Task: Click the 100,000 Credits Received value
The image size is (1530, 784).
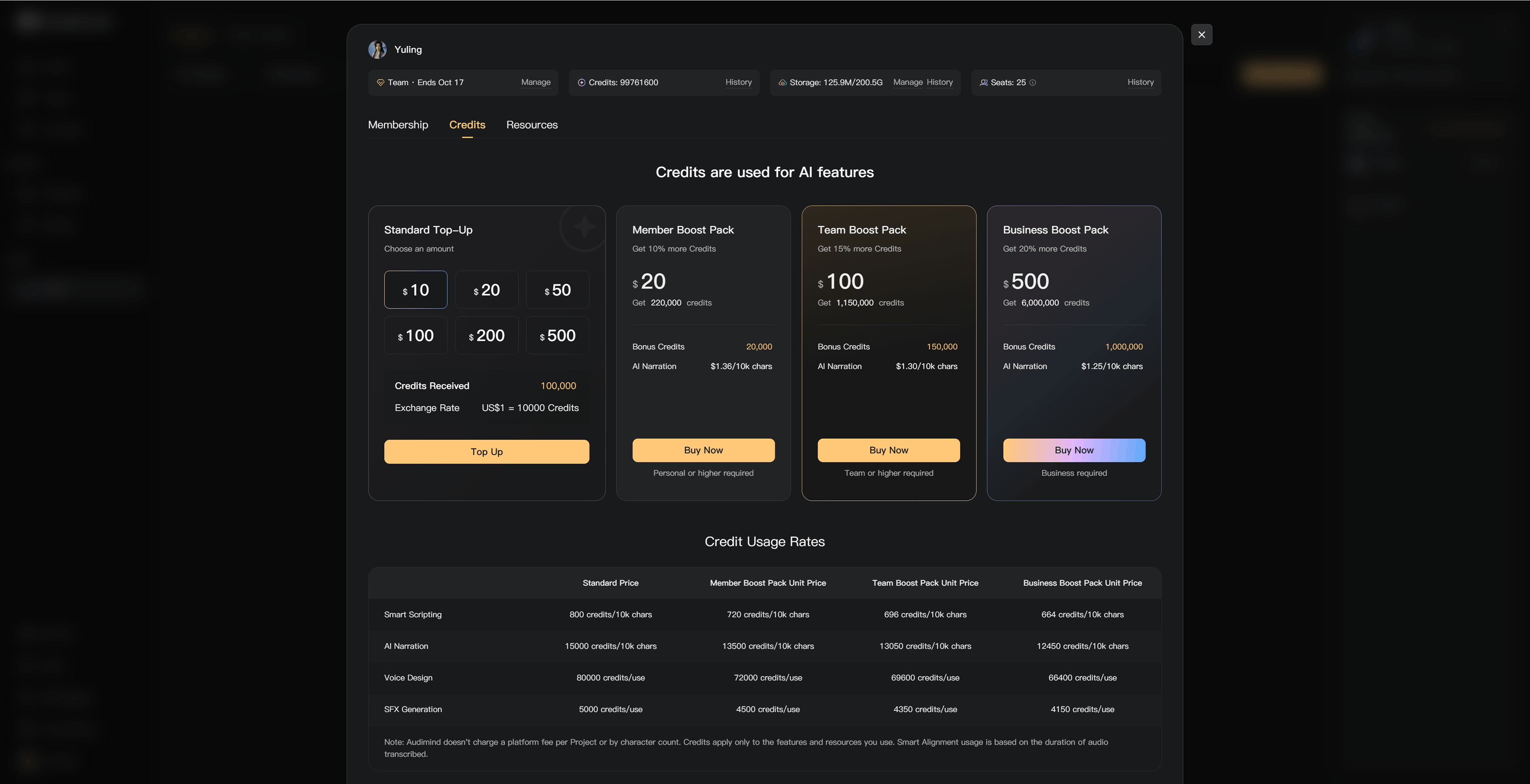Action: tap(558, 386)
